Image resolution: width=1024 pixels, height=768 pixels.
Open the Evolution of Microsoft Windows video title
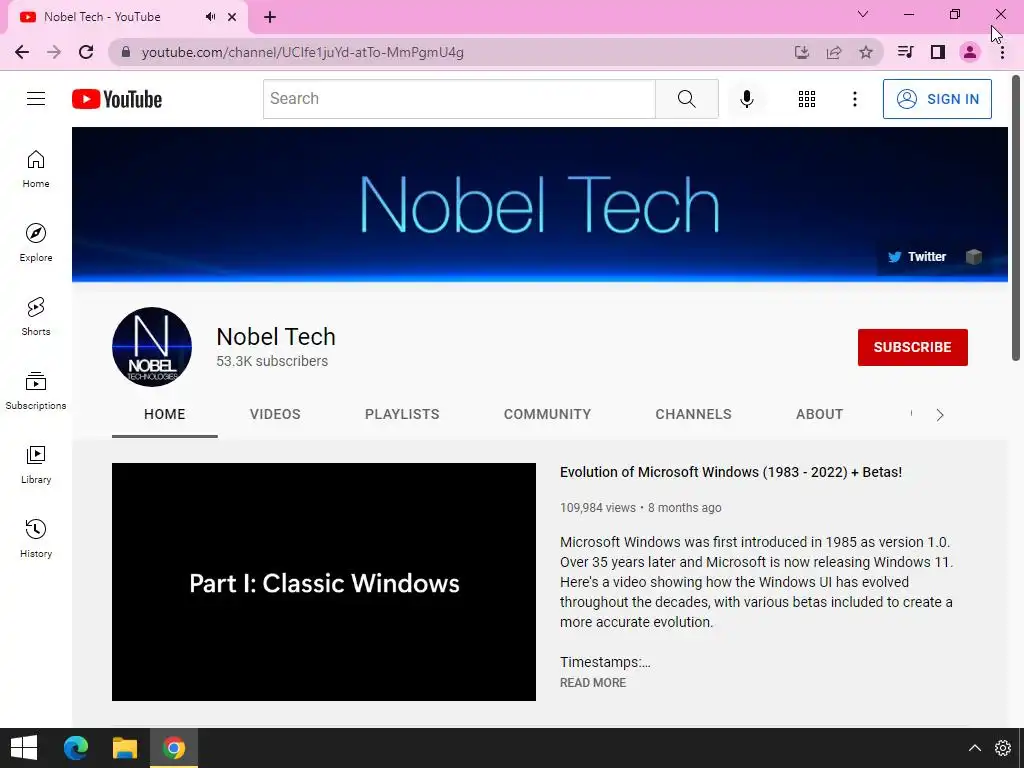(731, 472)
